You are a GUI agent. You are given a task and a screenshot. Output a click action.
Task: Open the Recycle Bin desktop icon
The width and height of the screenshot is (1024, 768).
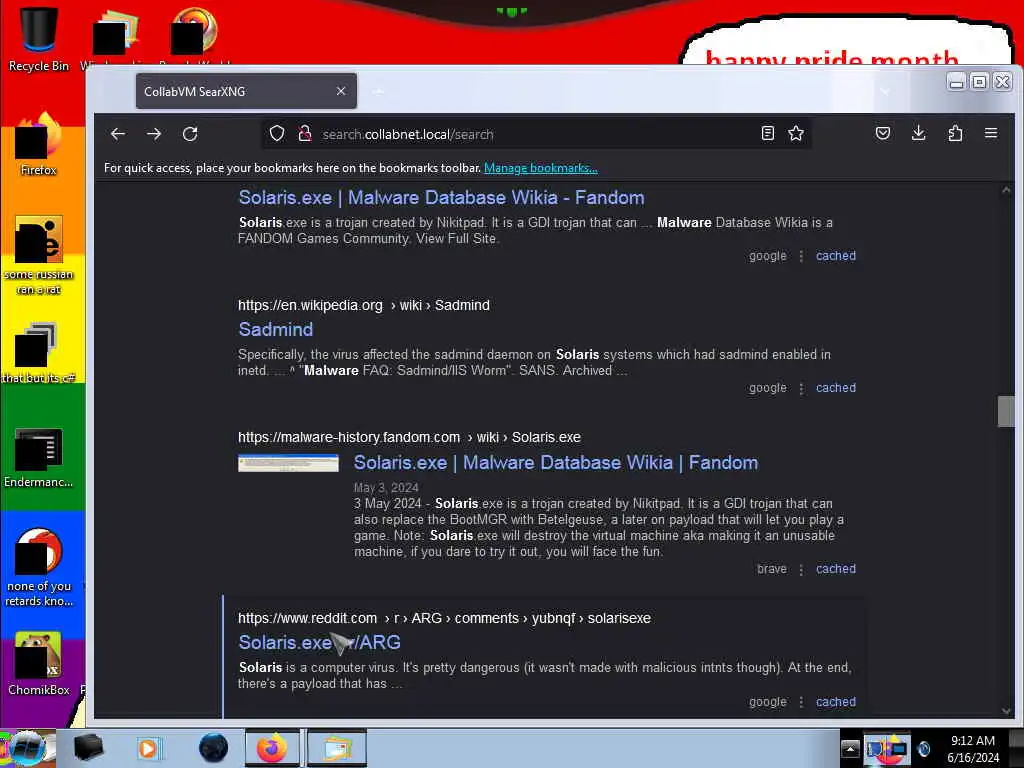click(x=39, y=38)
